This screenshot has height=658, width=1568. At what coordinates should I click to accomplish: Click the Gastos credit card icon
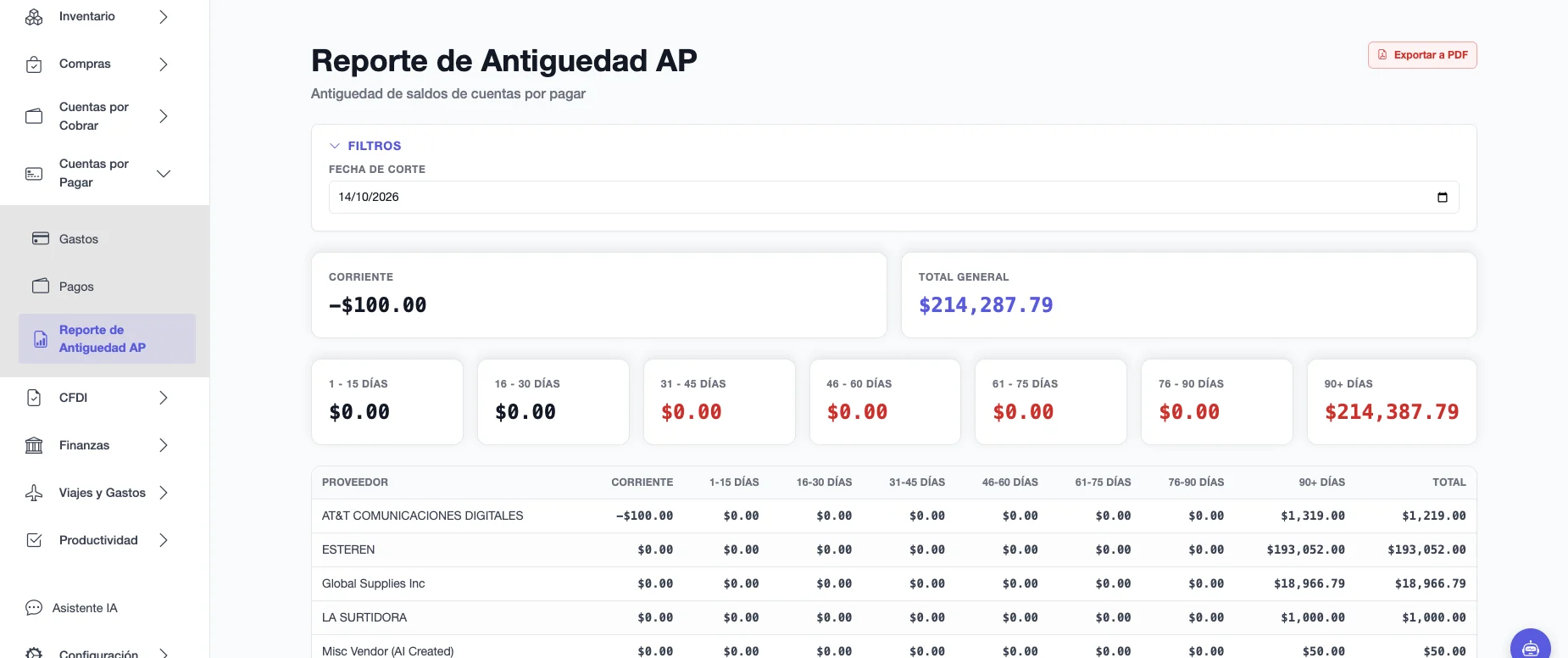[x=41, y=238]
